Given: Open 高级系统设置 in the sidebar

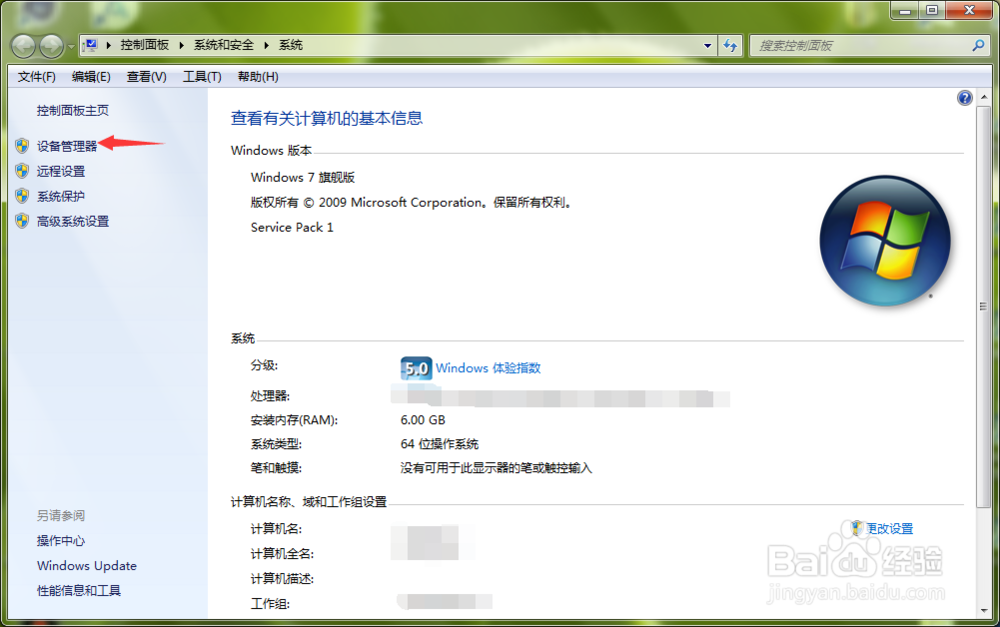Looking at the screenshot, I should (73, 221).
